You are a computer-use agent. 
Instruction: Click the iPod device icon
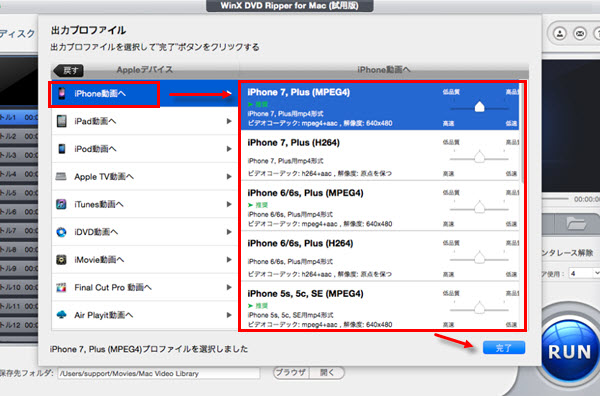click(x=62, y=148)
